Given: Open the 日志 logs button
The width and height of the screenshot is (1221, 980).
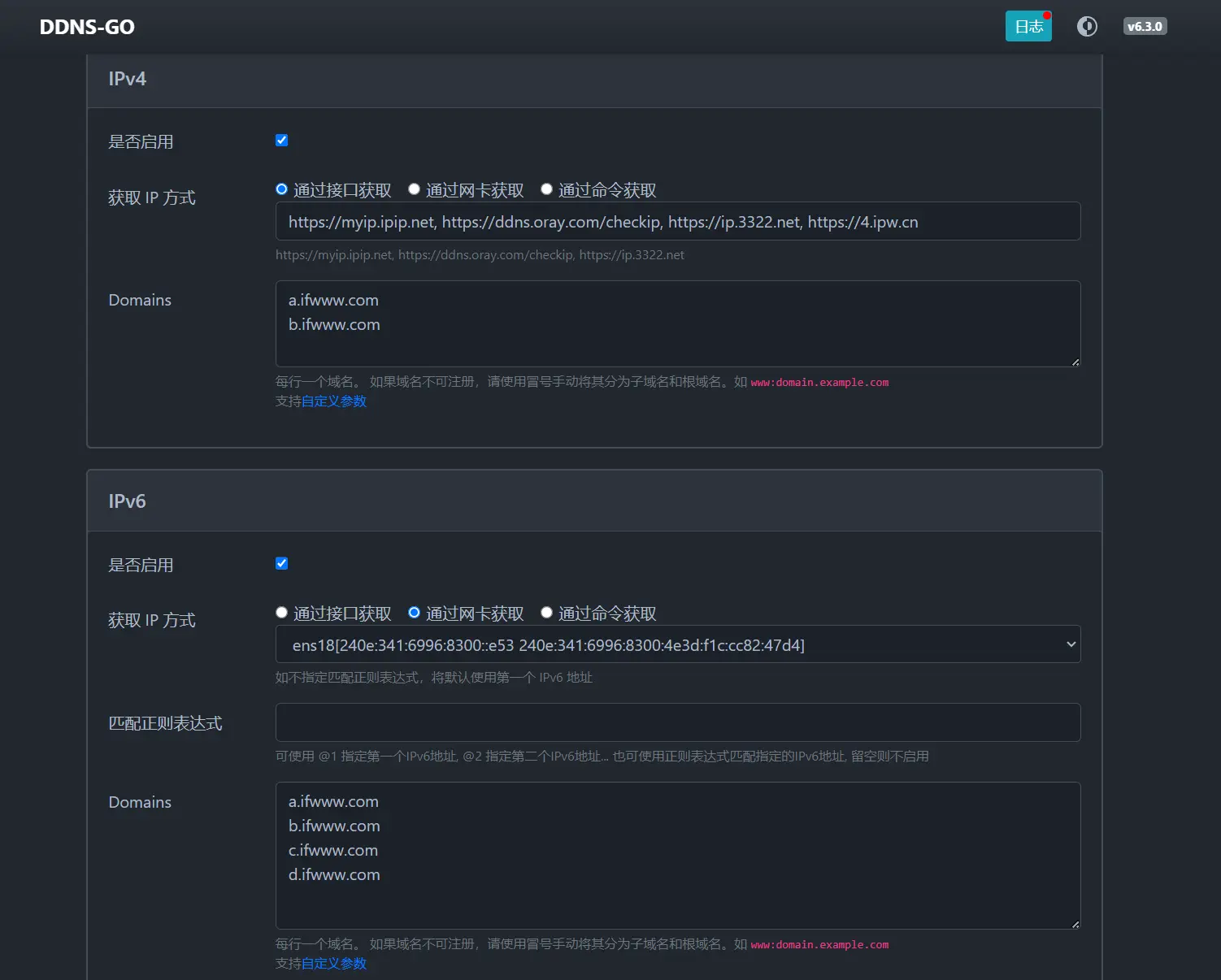Looking at the screenshot, I should 1028,27.
